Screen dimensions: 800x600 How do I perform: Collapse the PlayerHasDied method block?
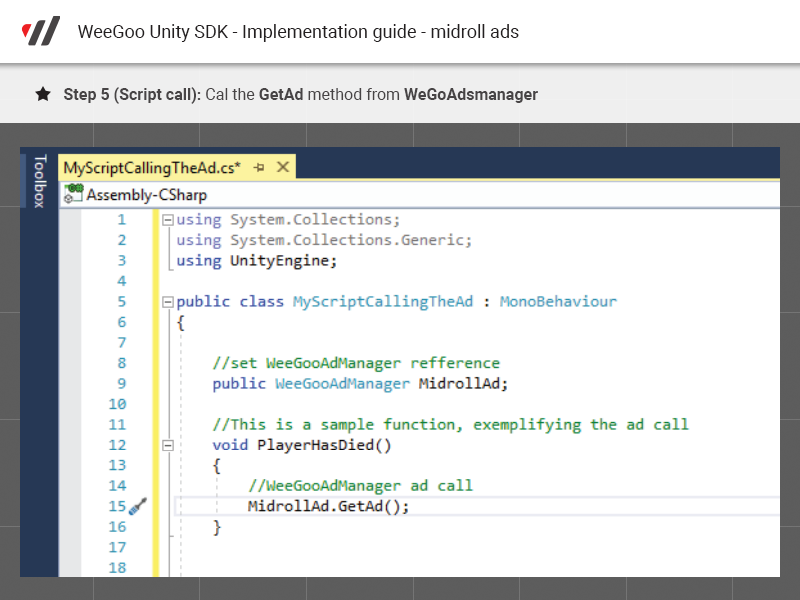[x=167, y=445]
